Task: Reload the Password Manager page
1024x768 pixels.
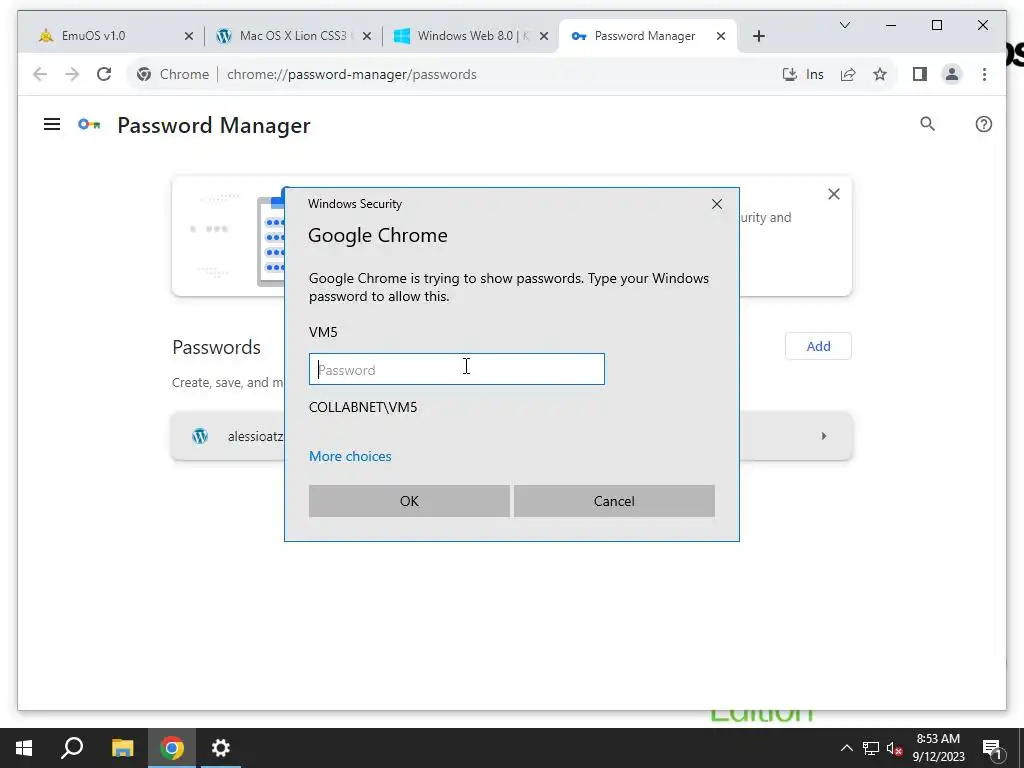Action: pos(104,74)
